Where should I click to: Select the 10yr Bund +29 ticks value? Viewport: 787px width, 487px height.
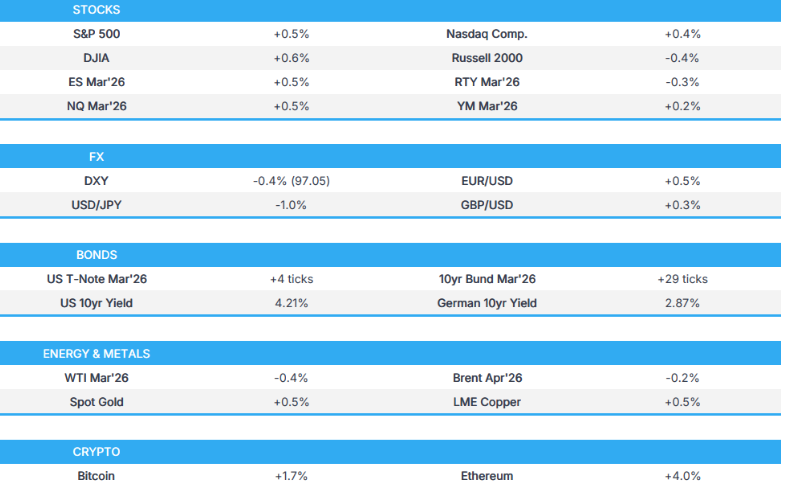click(682, 279)
